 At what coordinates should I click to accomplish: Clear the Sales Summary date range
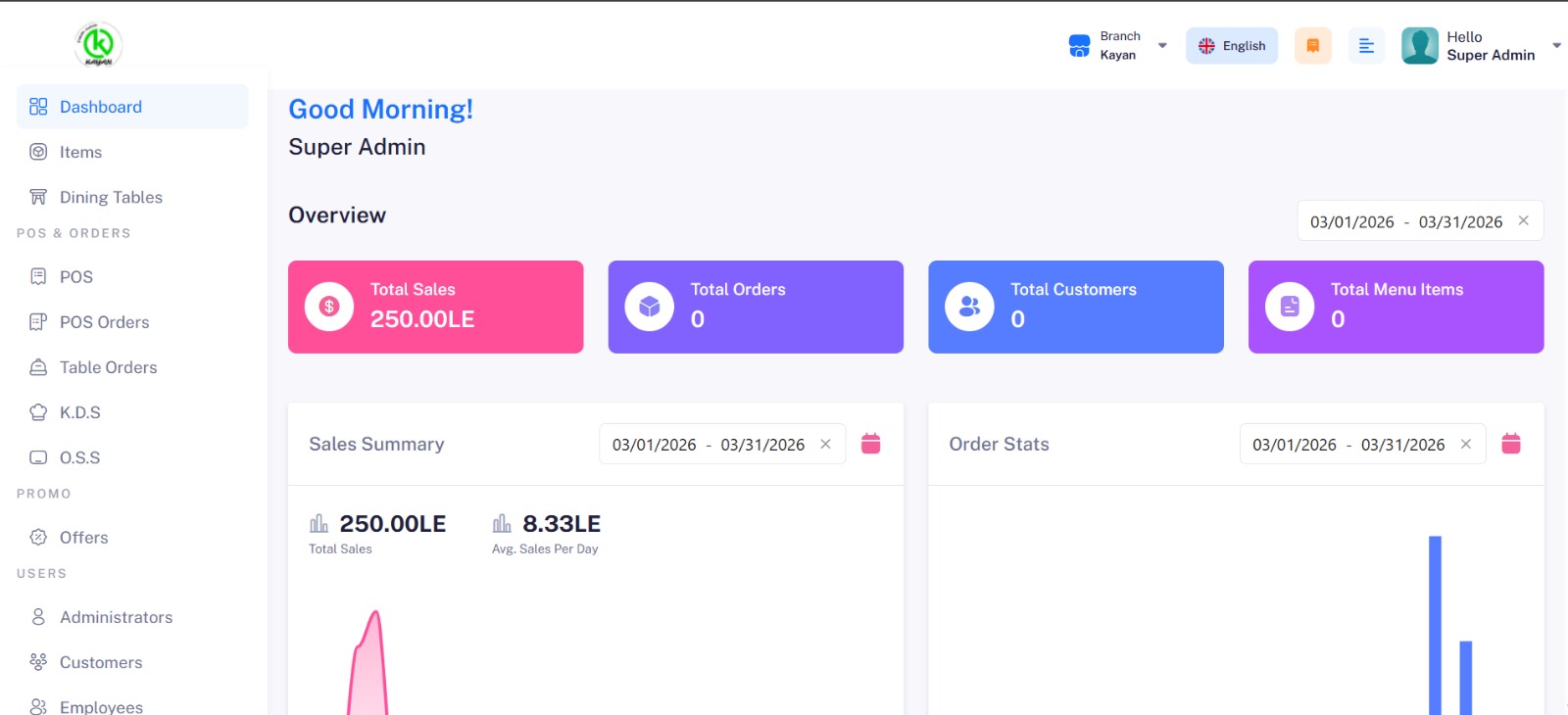(x=825, y=444)
